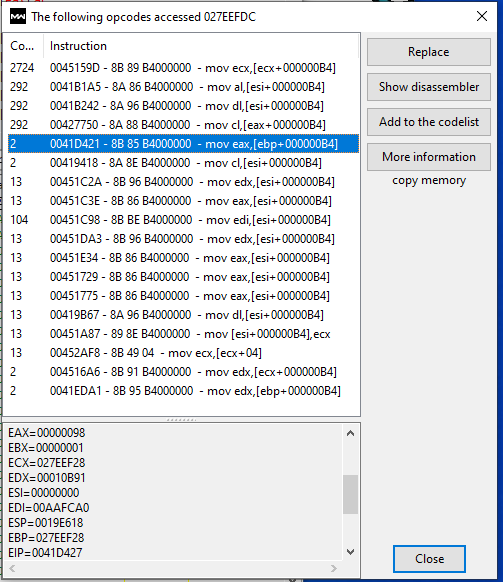Click the EIP=0041D427 register line
This screenshot has width=503, height=582.
[45, 553]
